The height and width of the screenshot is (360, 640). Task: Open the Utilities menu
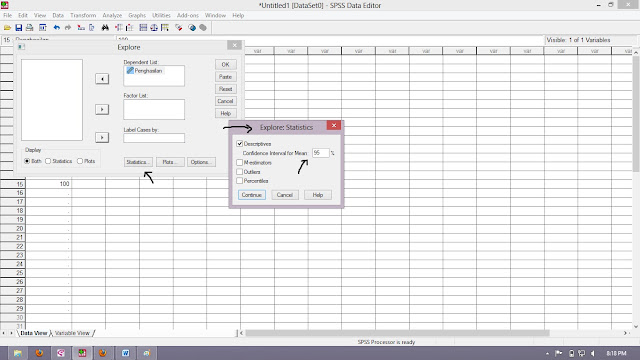point(161,16)
